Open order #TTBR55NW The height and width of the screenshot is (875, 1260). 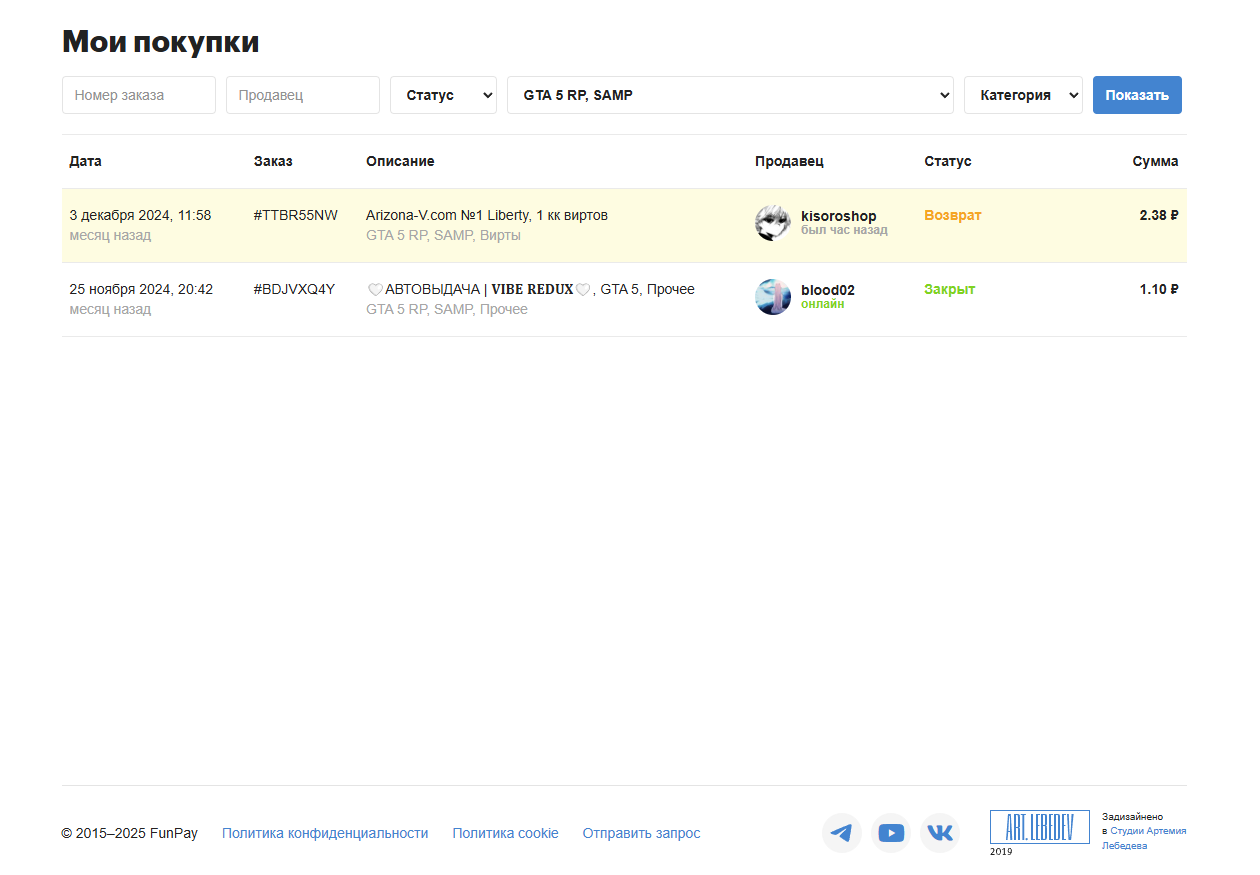[296, 215]
